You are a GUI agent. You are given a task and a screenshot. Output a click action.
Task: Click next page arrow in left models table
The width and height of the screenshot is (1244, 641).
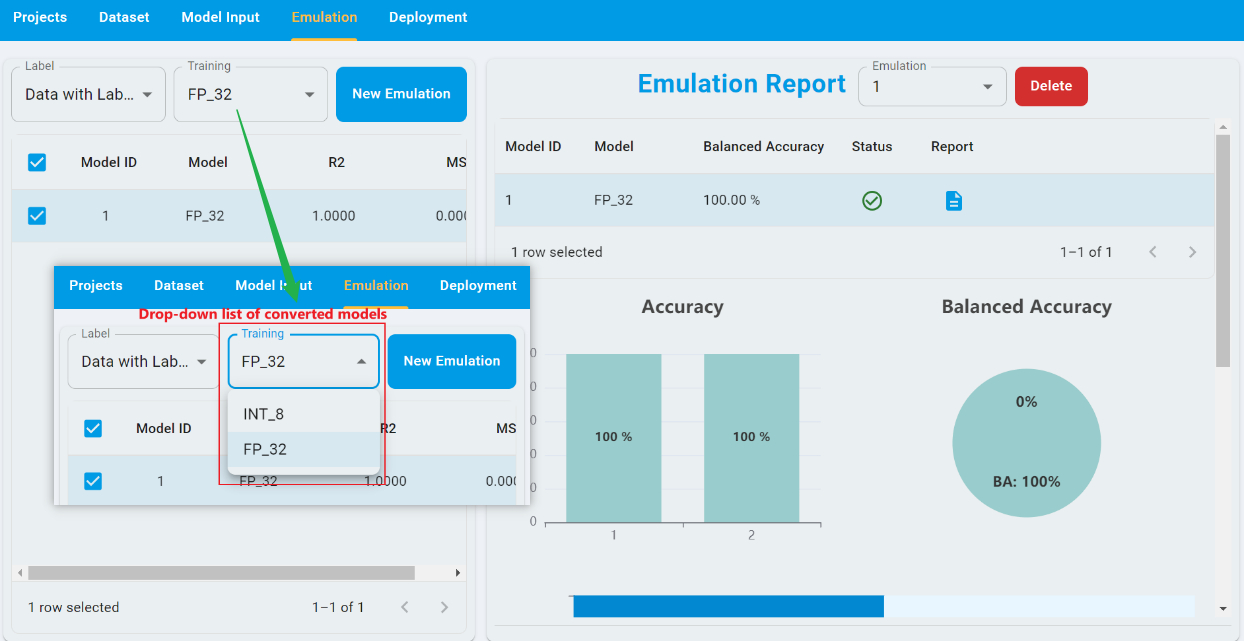pos(444,607)
